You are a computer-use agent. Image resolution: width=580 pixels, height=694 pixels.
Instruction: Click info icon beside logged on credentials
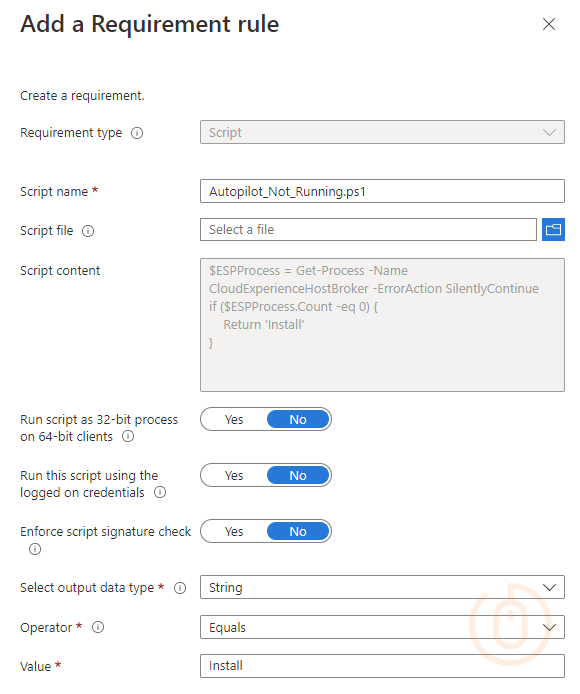[160, 492]
